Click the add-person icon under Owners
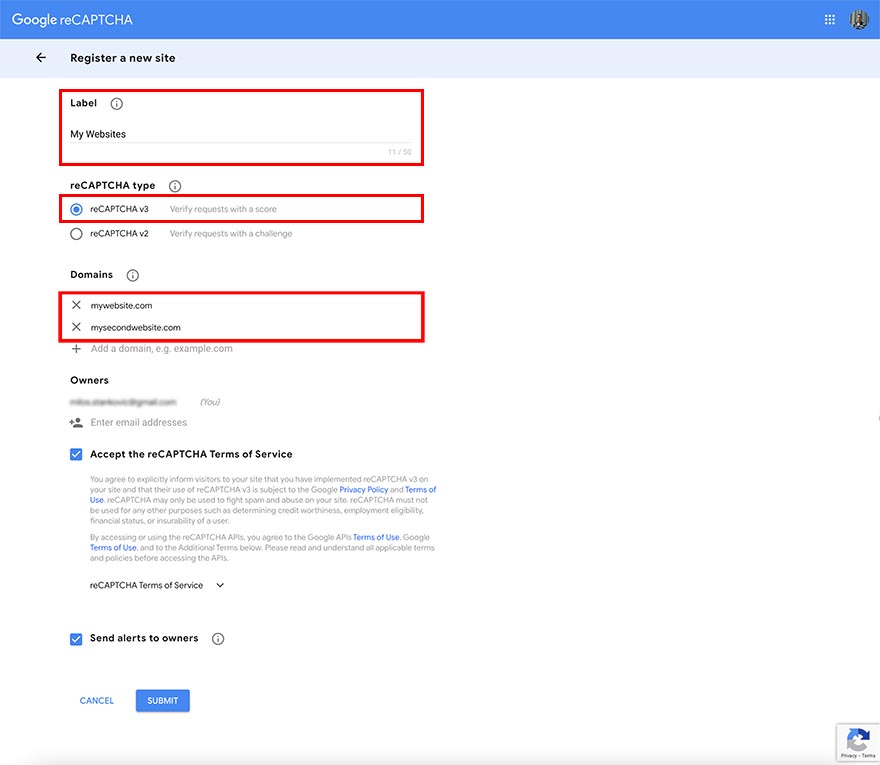The height and width of the screenshot is (765, 880). click(76, 422)
